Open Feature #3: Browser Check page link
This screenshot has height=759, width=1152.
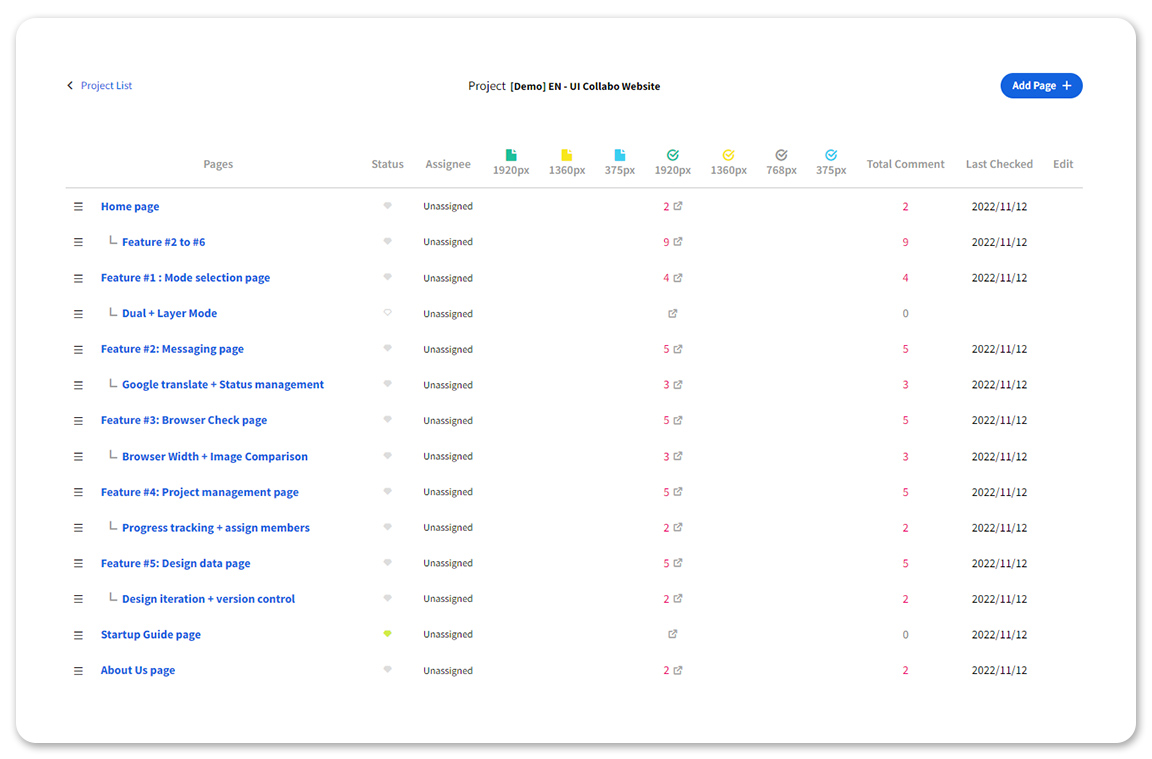[x=184, y=421]
